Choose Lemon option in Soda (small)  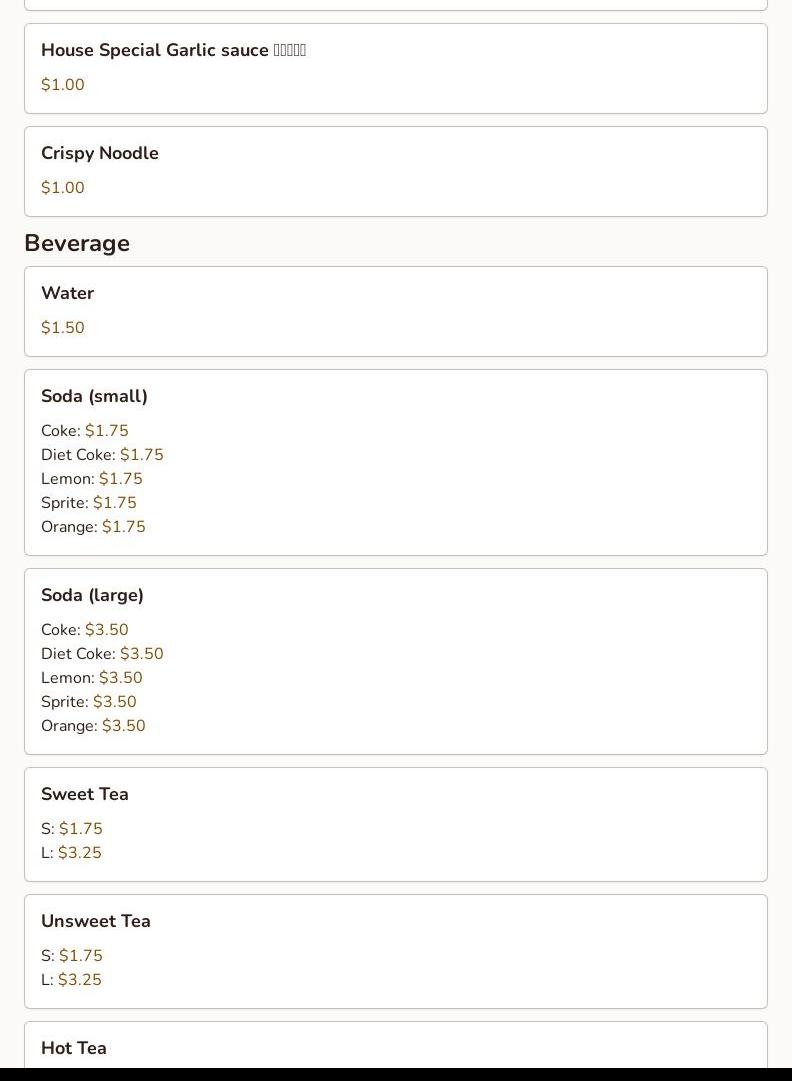click(92, 479)
